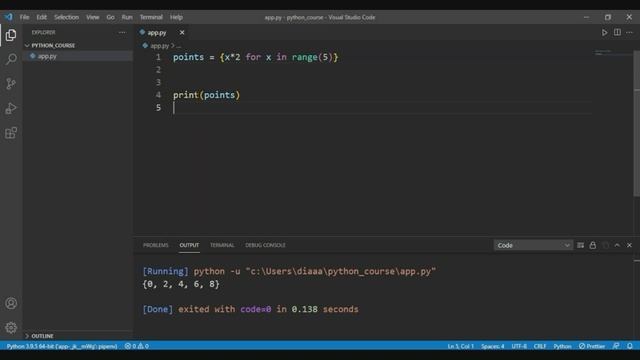Show errors and warnings count
This screenshot has height=360, width=640.
[137, 346]
